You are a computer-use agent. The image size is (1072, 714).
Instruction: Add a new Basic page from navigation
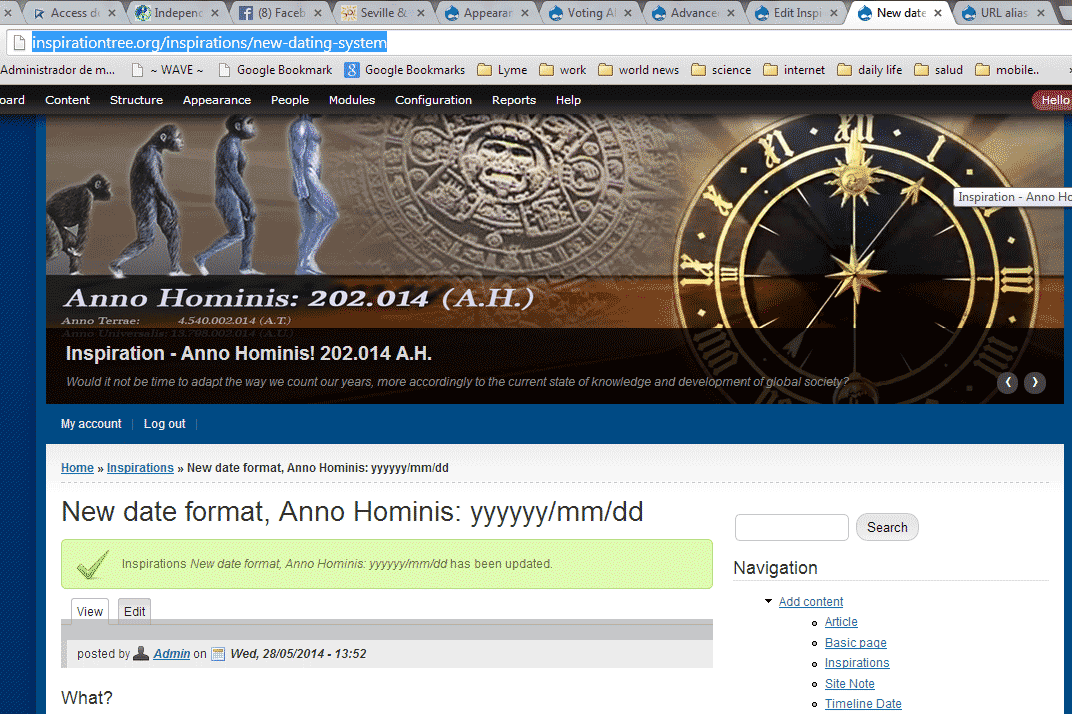tap(855, 642)
